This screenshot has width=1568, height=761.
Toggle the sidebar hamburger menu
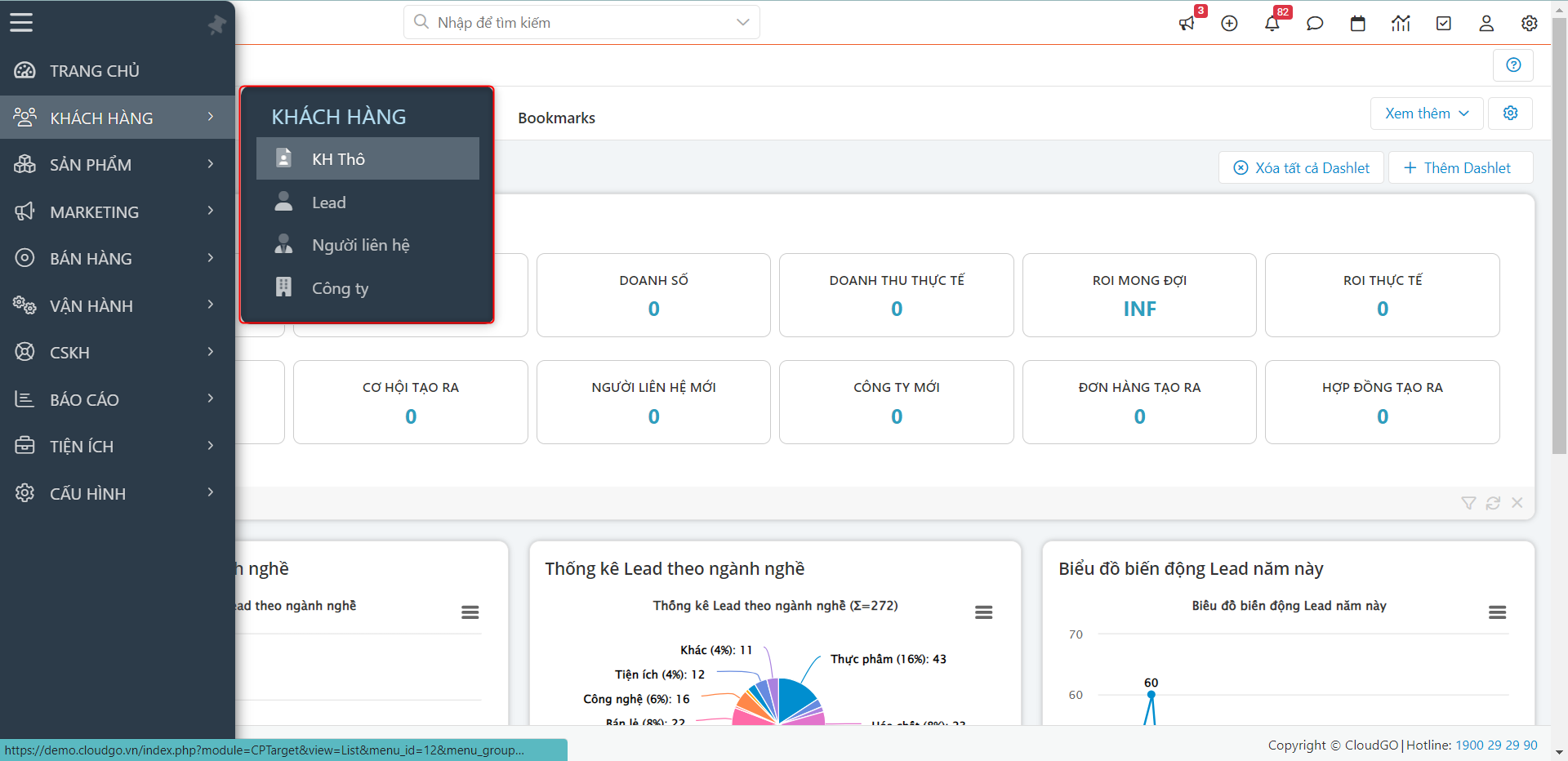click(x=21, y=23)
